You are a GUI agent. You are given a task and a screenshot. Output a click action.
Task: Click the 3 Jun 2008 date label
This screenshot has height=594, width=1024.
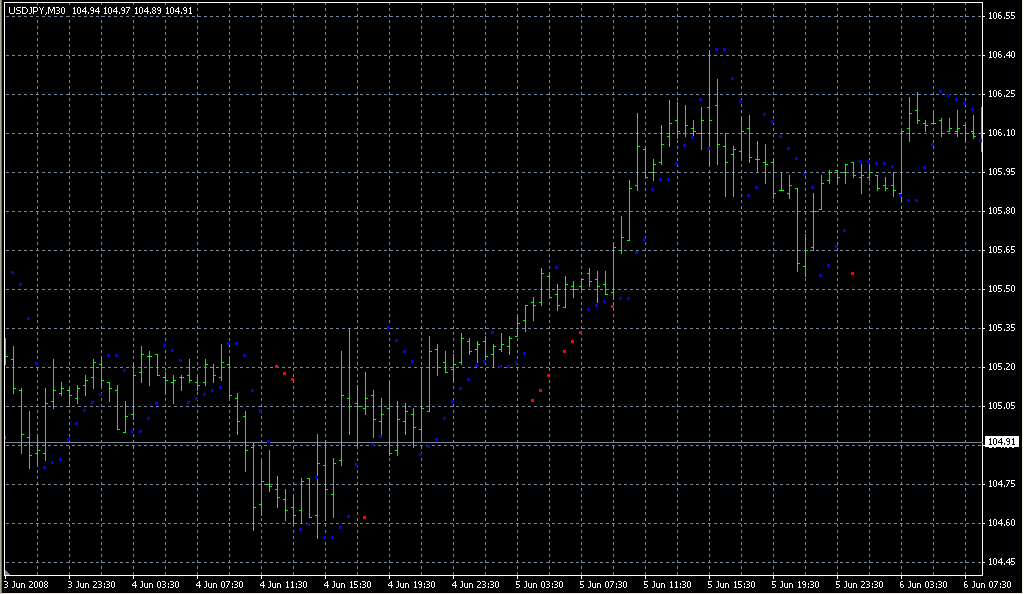point(26,584)
